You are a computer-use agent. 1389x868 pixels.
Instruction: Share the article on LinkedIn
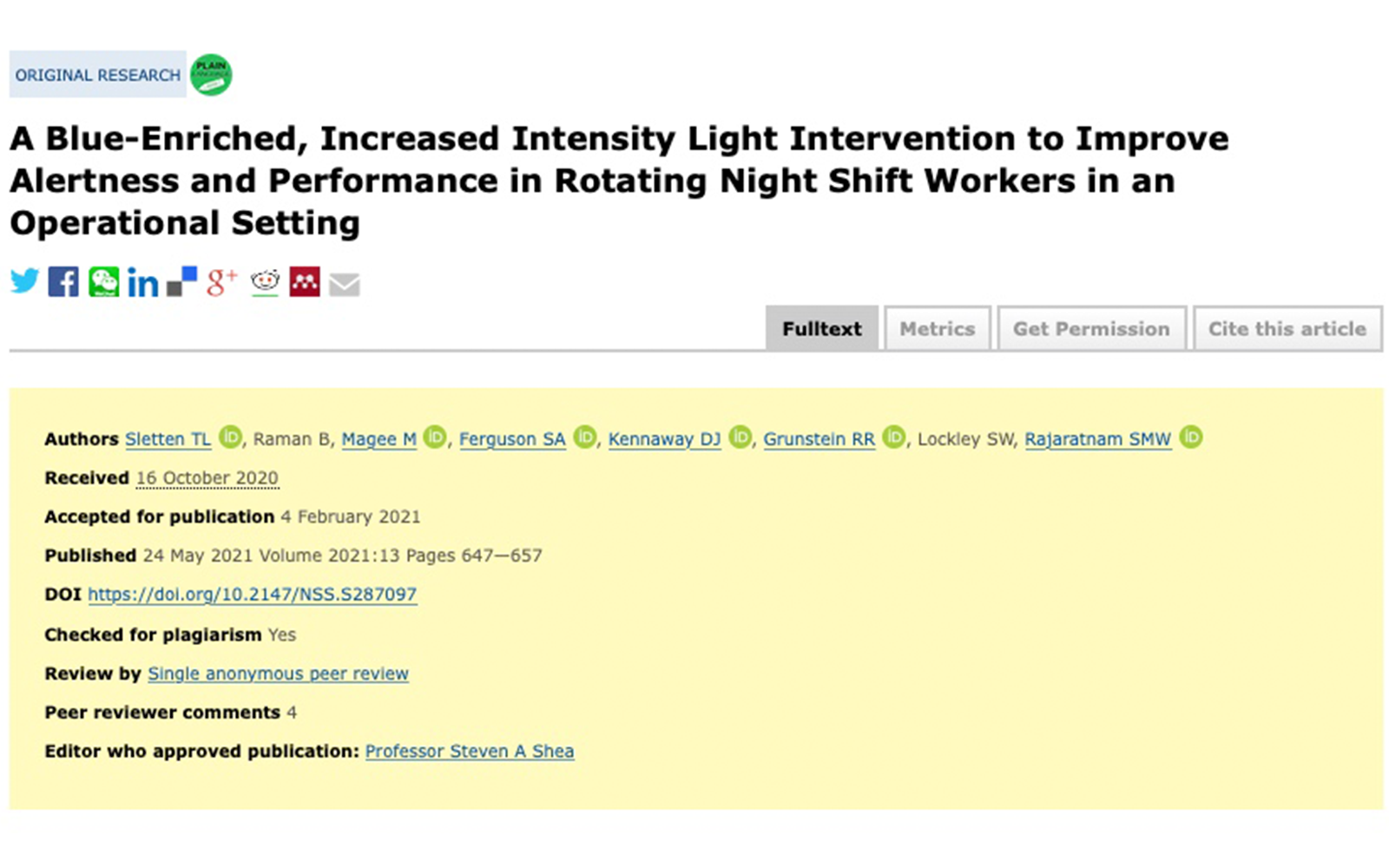click(x=142, y=280)
